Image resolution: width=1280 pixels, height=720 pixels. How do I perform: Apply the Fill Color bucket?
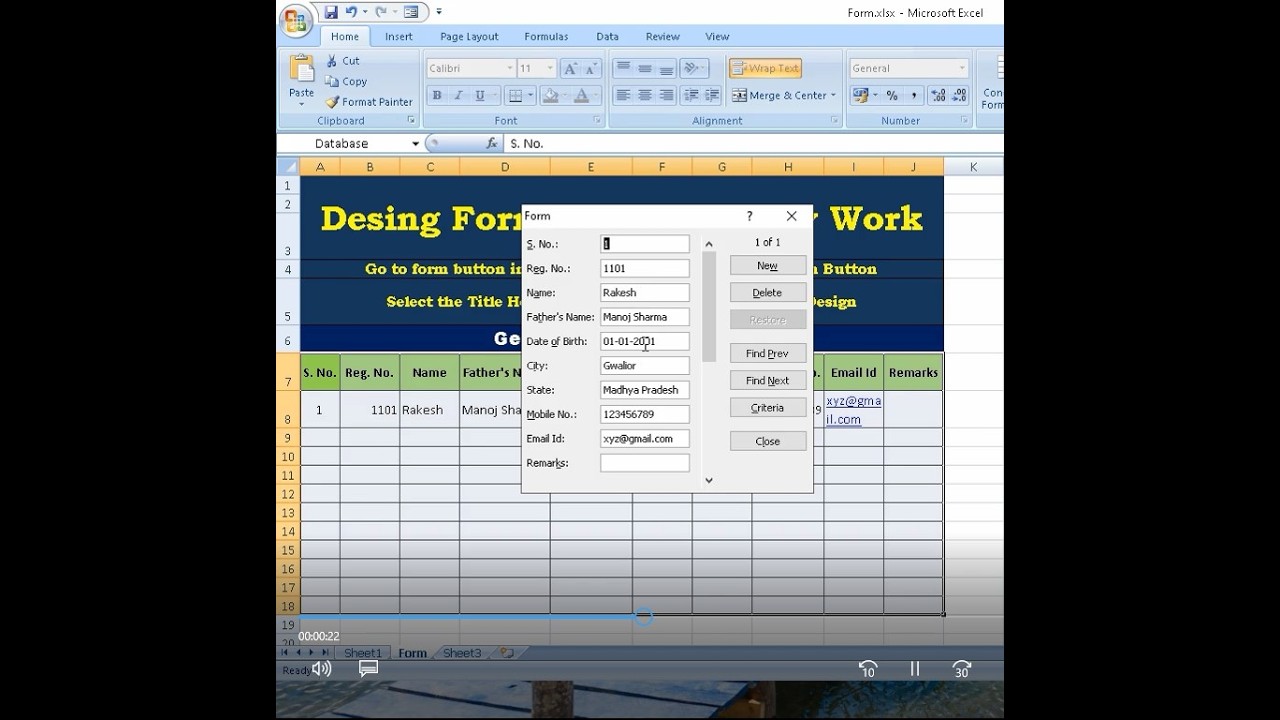(550, 96)
